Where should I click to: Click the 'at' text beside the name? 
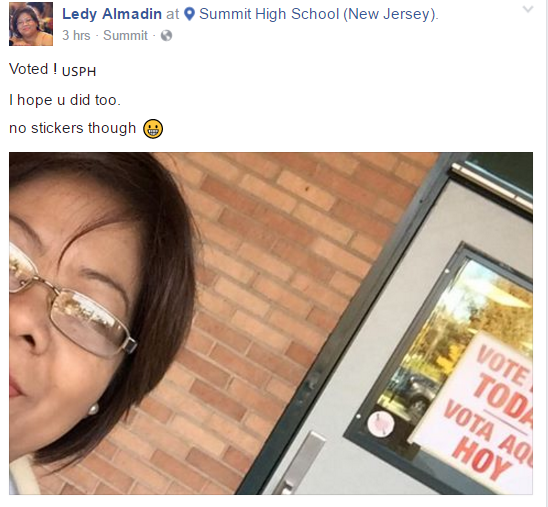[x=173, y=14]
